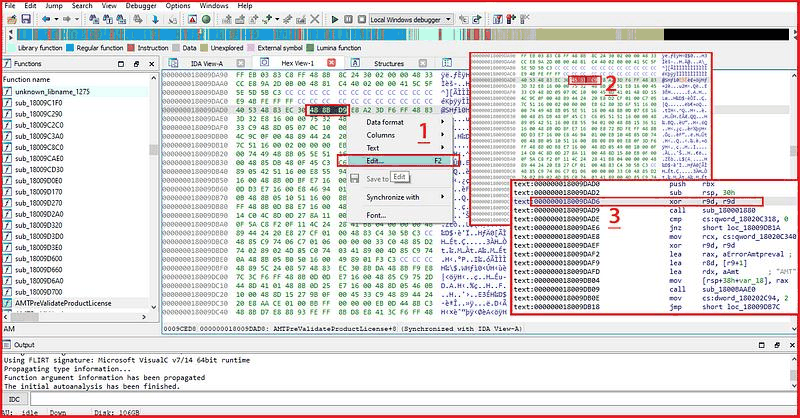Float the Functions panel

click(x=136, y=64)
